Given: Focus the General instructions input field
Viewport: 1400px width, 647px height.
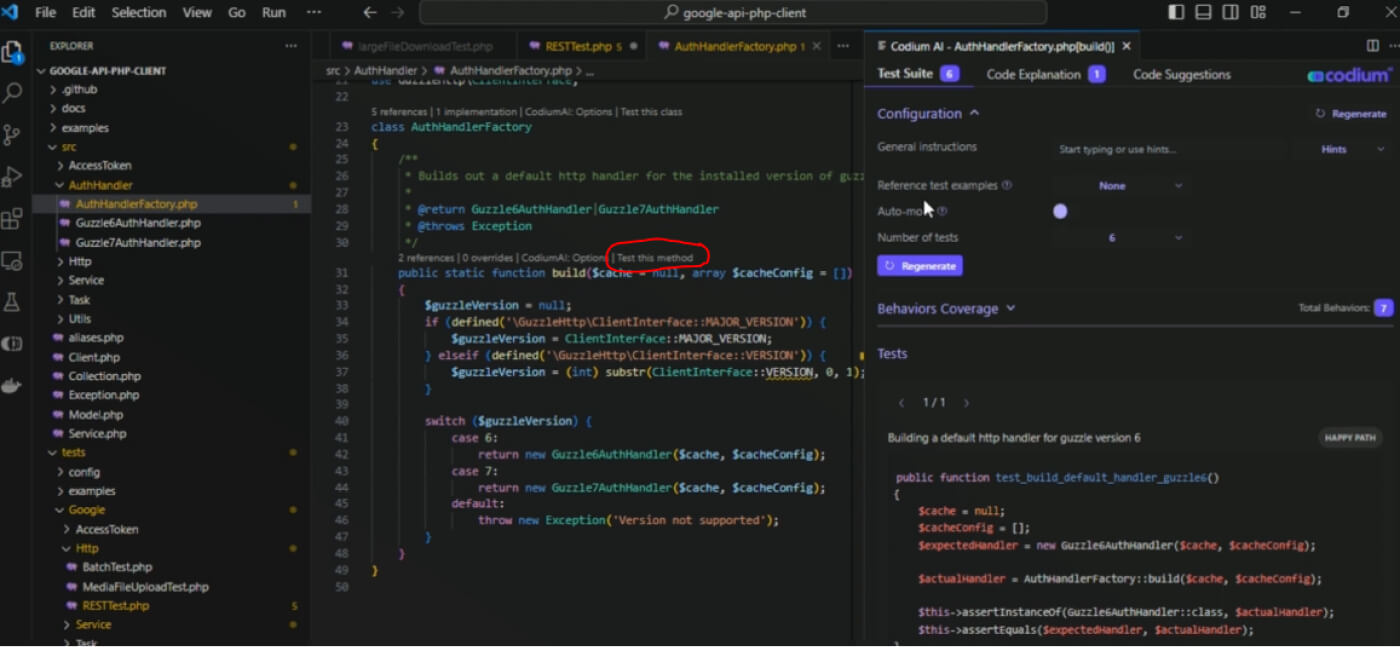Looking at the screenshot, I should tap(1170, 150).
